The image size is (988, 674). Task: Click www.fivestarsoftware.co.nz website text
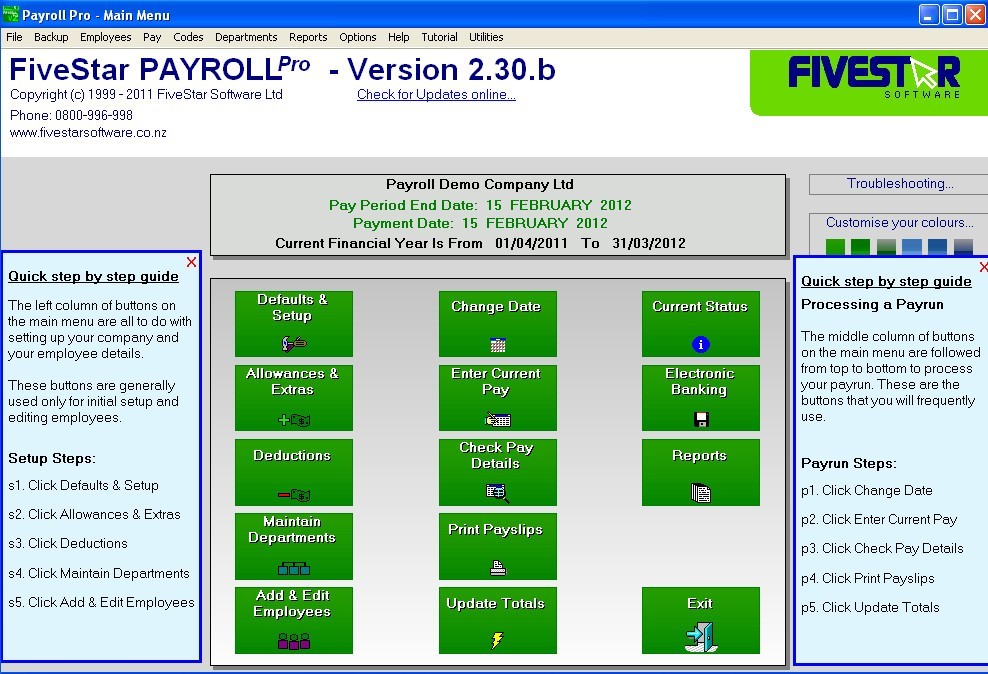88,133
